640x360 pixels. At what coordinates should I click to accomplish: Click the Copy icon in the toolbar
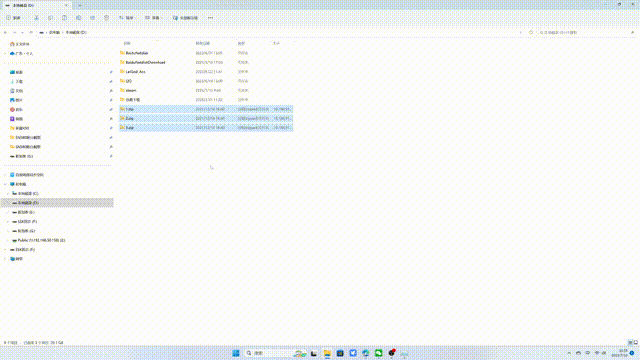(x=50, y=18)
